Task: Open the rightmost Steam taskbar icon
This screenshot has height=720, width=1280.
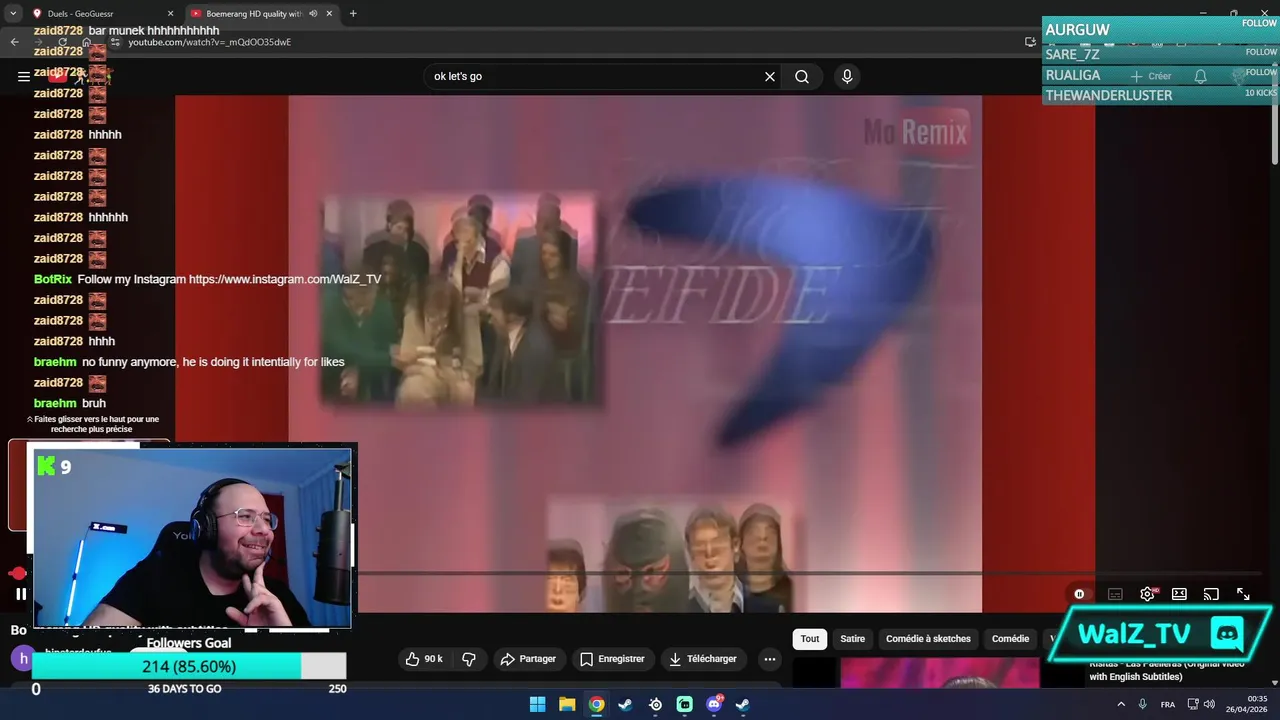Action: click(743, 704)
